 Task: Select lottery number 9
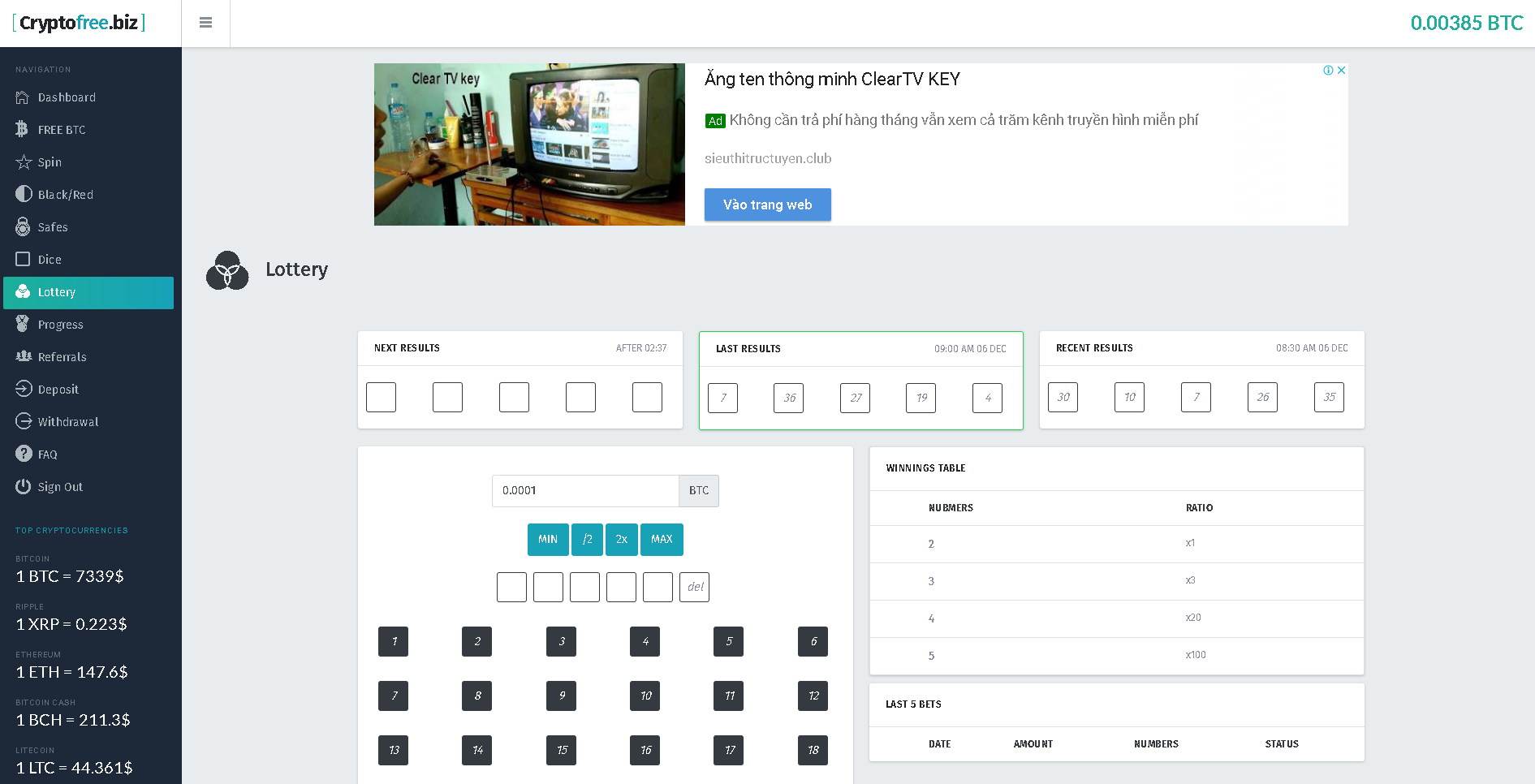562,696
